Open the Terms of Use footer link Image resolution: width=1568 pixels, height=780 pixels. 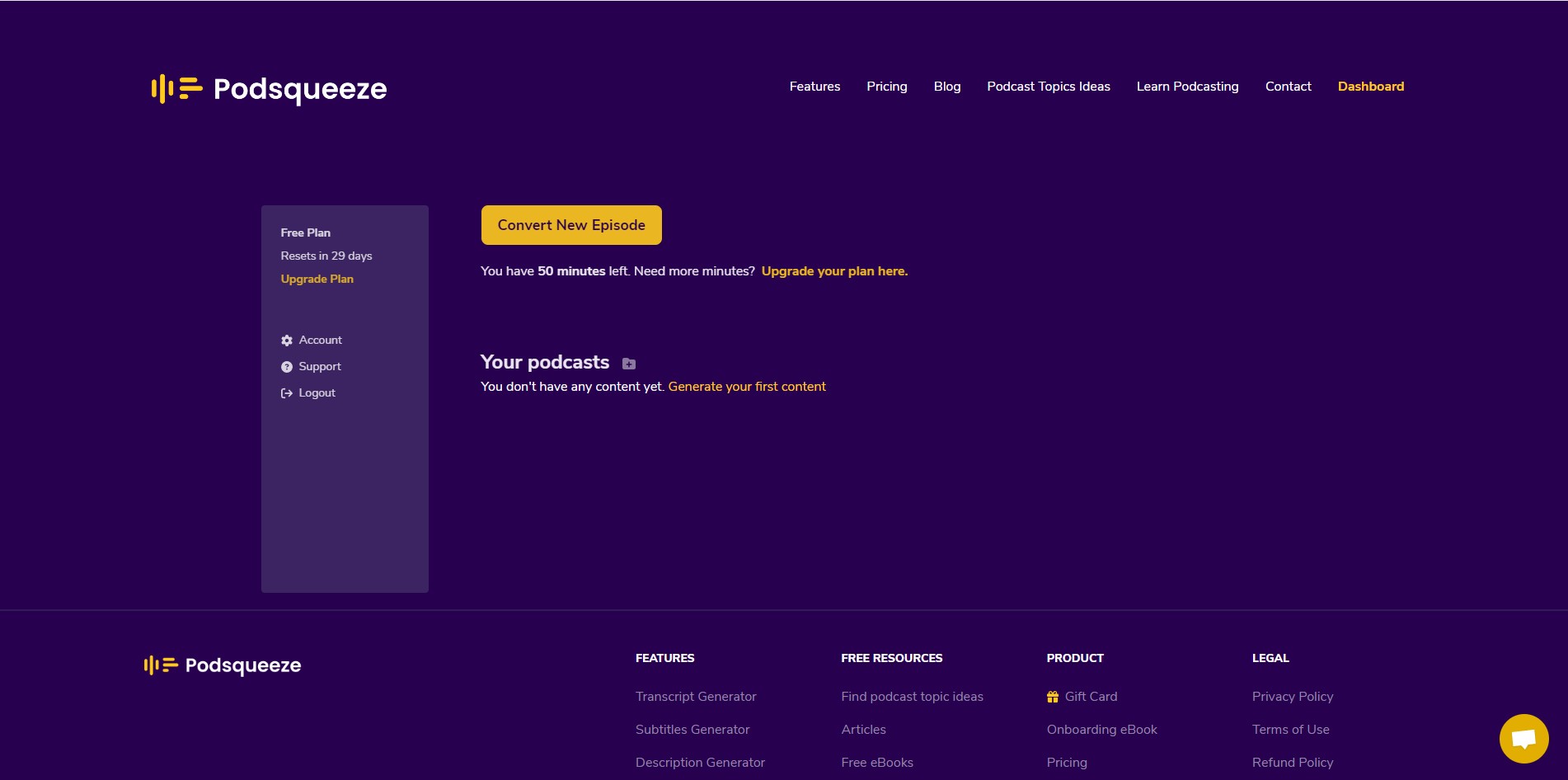pos(1290,730)
